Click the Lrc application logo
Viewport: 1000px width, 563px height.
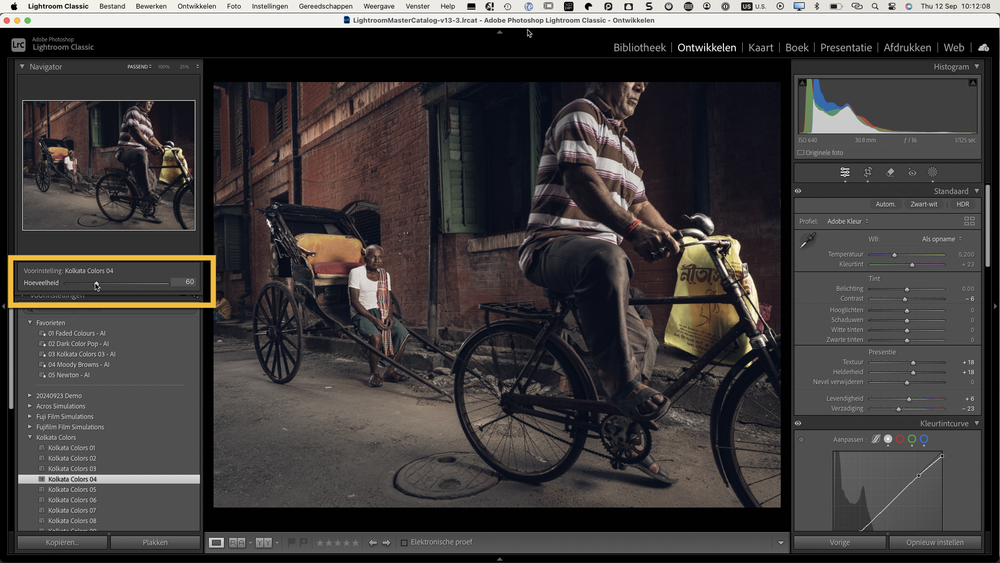(18, 45)
